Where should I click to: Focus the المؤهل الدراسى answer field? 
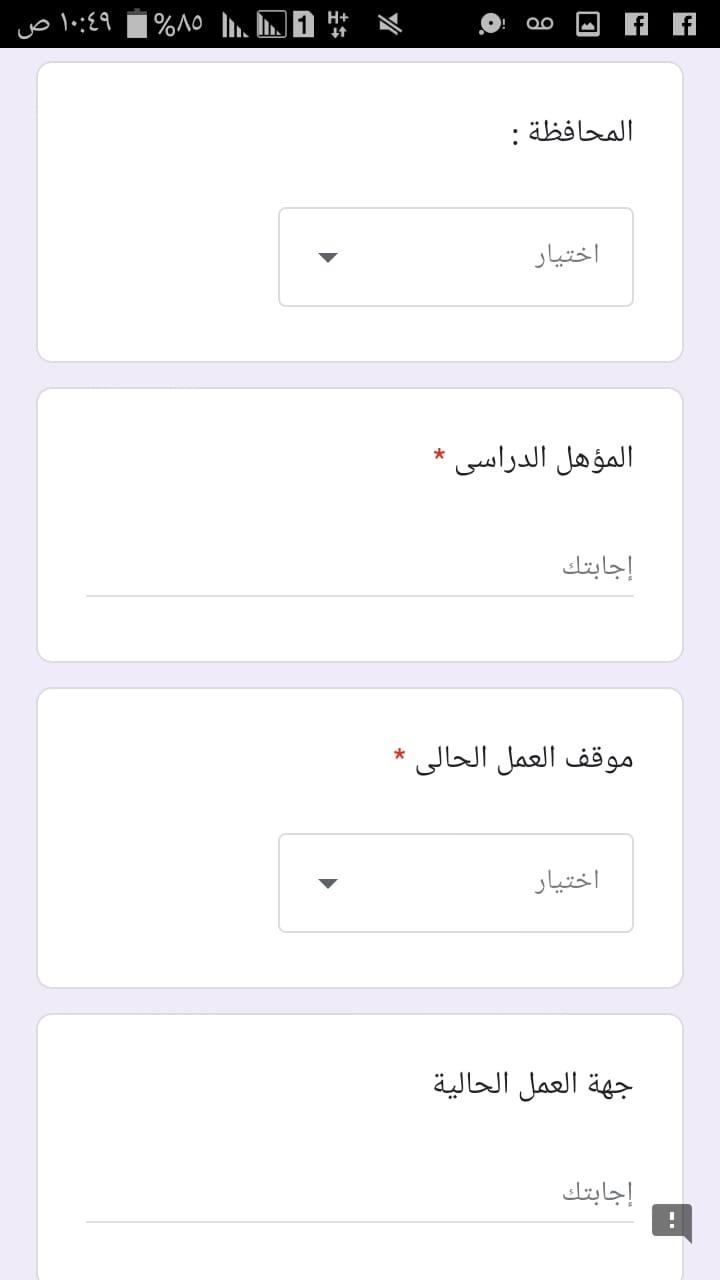tap(360, 569)
